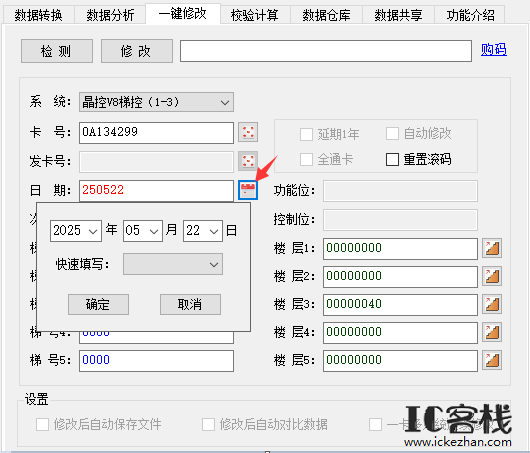Image resolution: width=530 pixels, height=453 pixels.
Task: Open the day dropdown showing 22
Action: click(202, 231)
